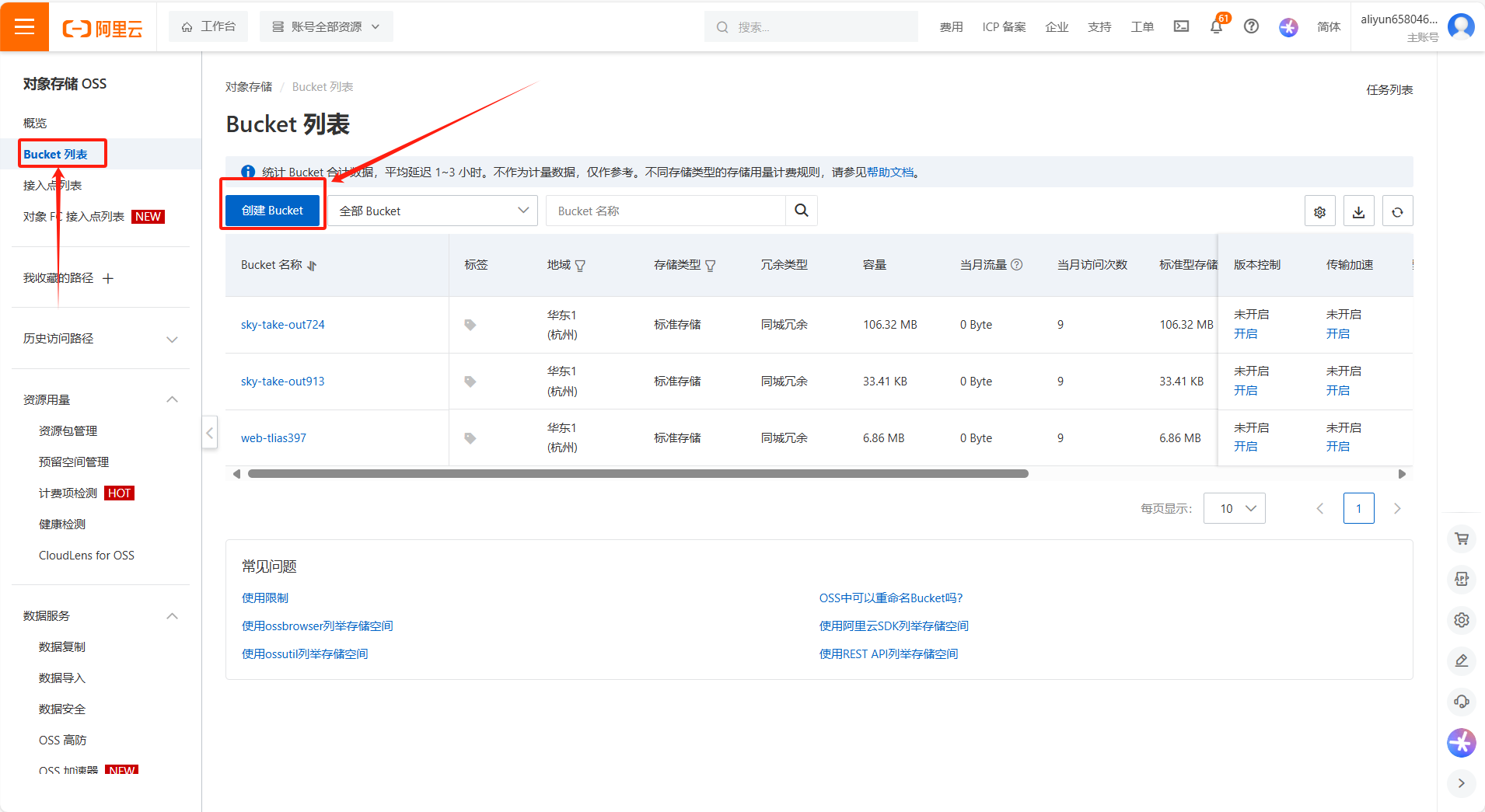Open 任务列表
The width and height of the screenshot is (1485, 812).
[1389, 89]
